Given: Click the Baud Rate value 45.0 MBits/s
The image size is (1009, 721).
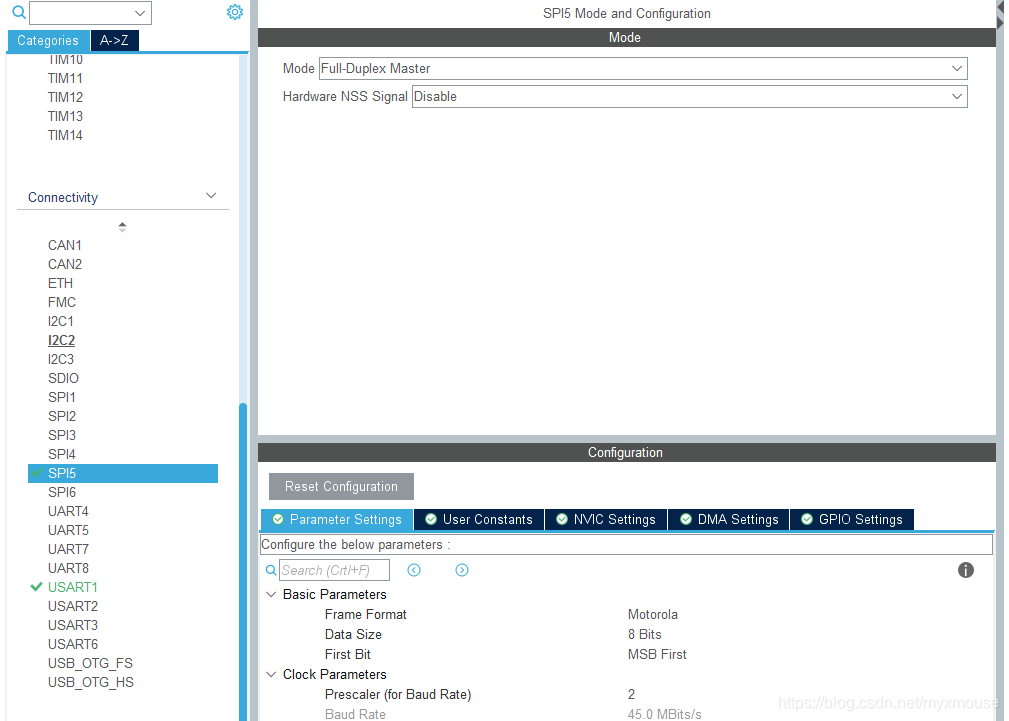Looking at the screenshot, I should (664, 714).
